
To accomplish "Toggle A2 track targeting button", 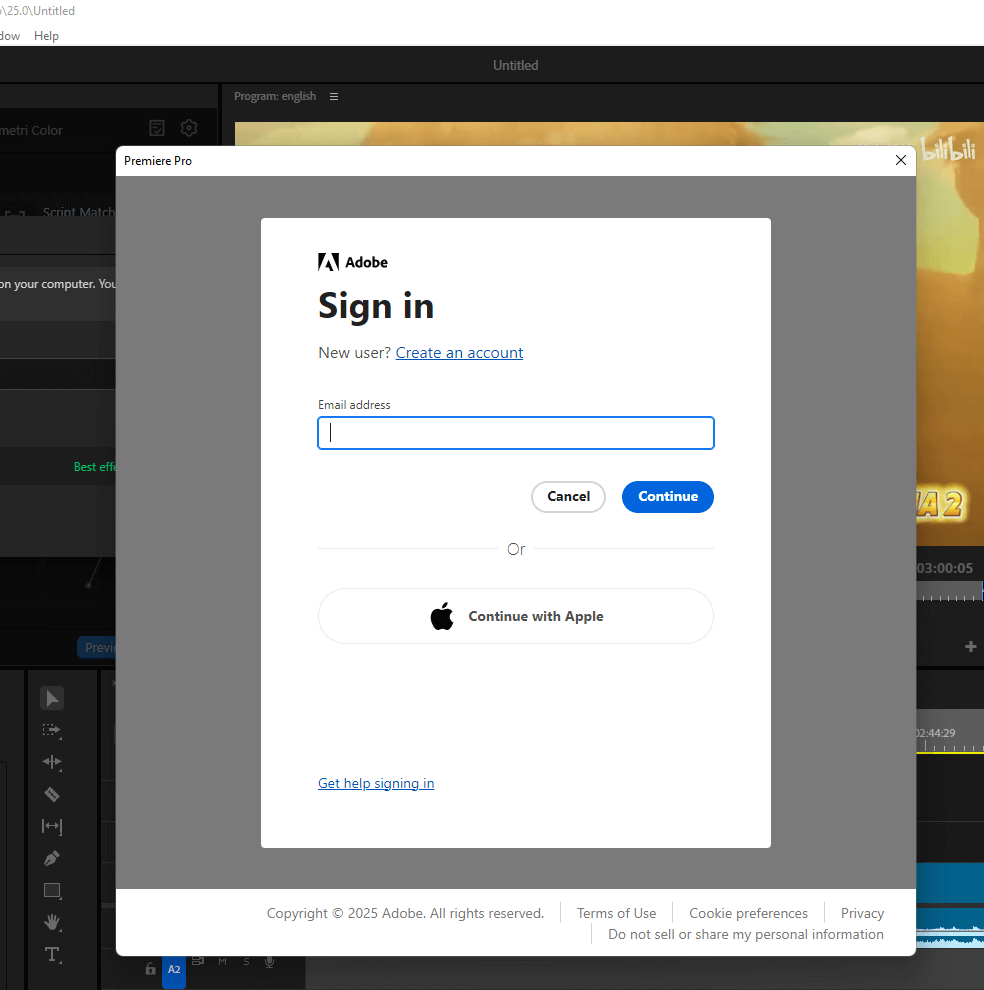I will click(x=174, y=969).
